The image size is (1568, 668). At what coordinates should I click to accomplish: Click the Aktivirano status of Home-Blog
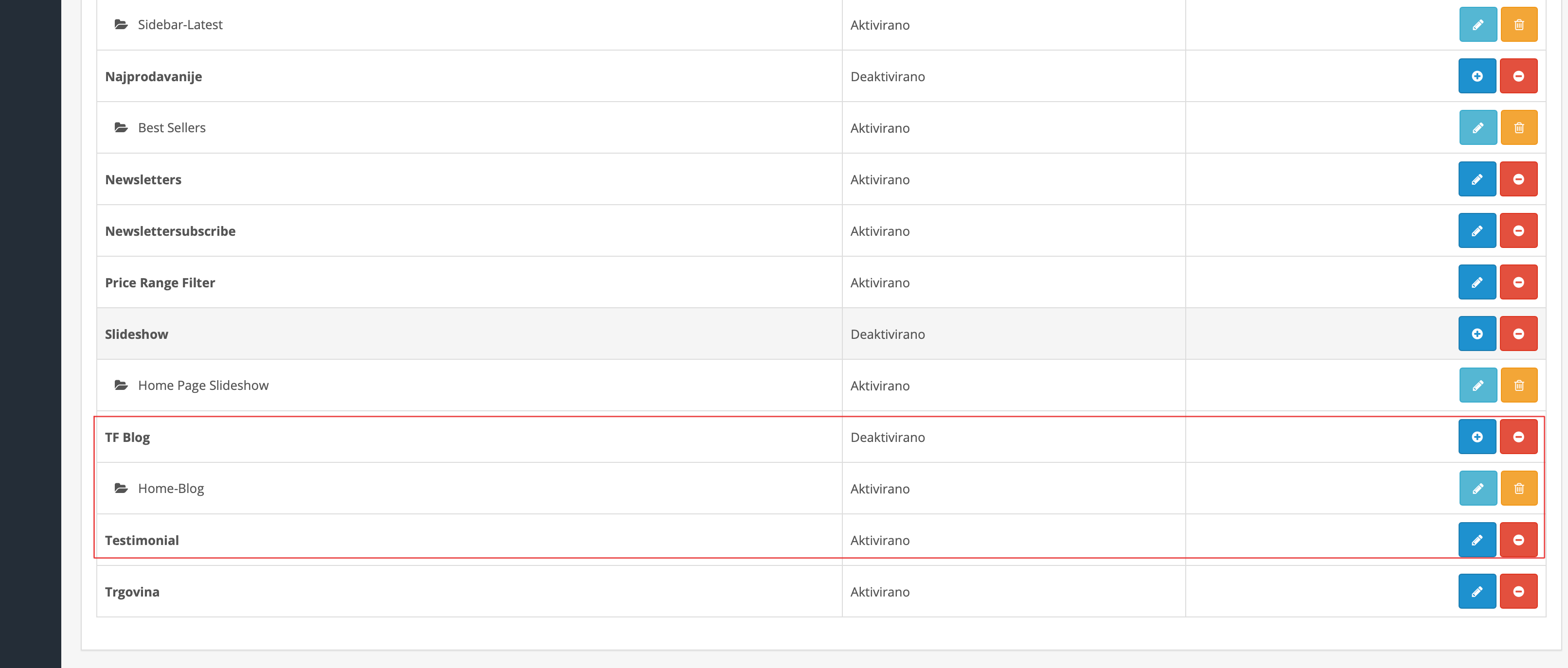tap(879, 489)
